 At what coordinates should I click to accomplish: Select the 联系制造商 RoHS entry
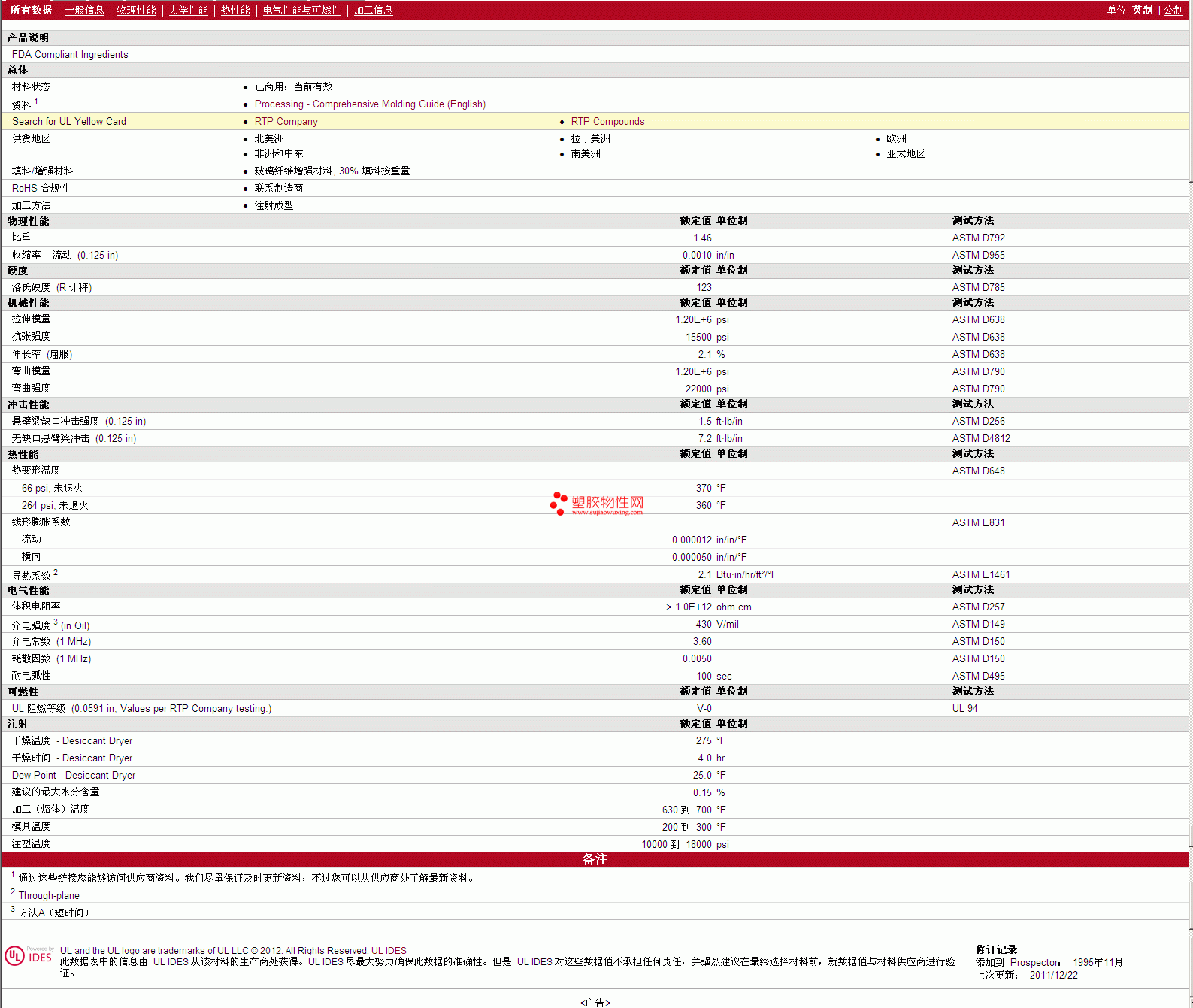(x=279, y=188)
